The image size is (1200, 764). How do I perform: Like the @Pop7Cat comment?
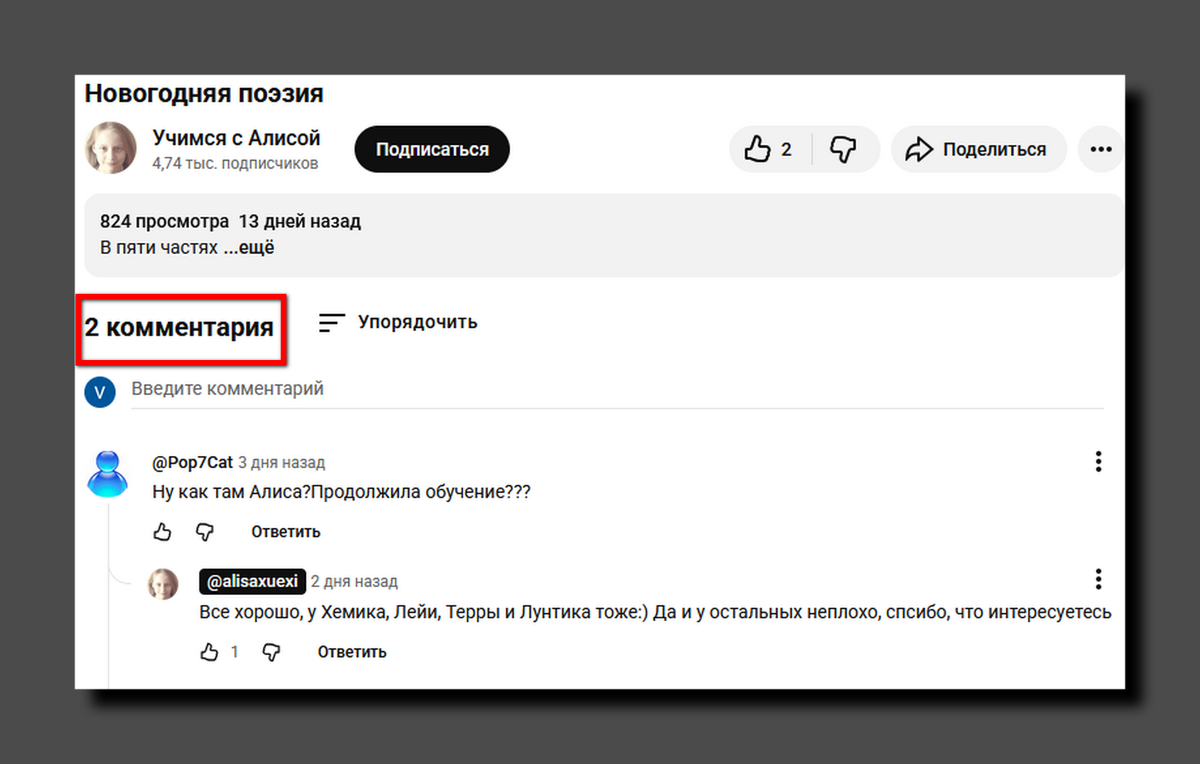coord(163,532)
